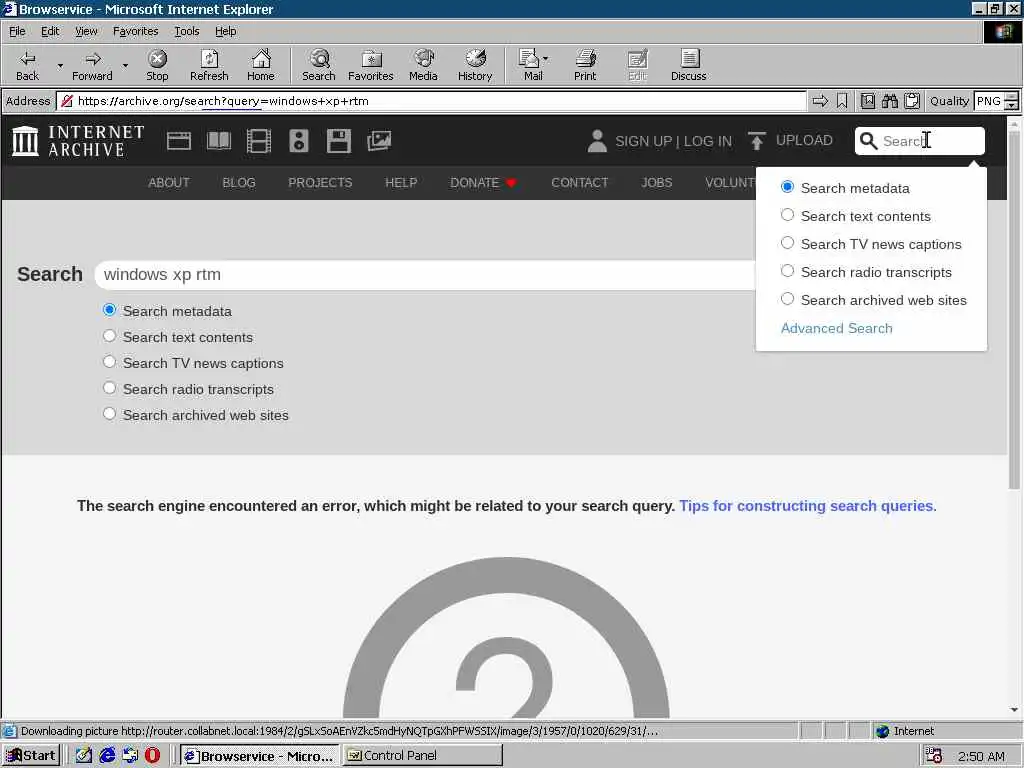This screenshot has width=1024, height=768.
Task: Open the Video filmstrip icon
Action: tap(259, 140)
